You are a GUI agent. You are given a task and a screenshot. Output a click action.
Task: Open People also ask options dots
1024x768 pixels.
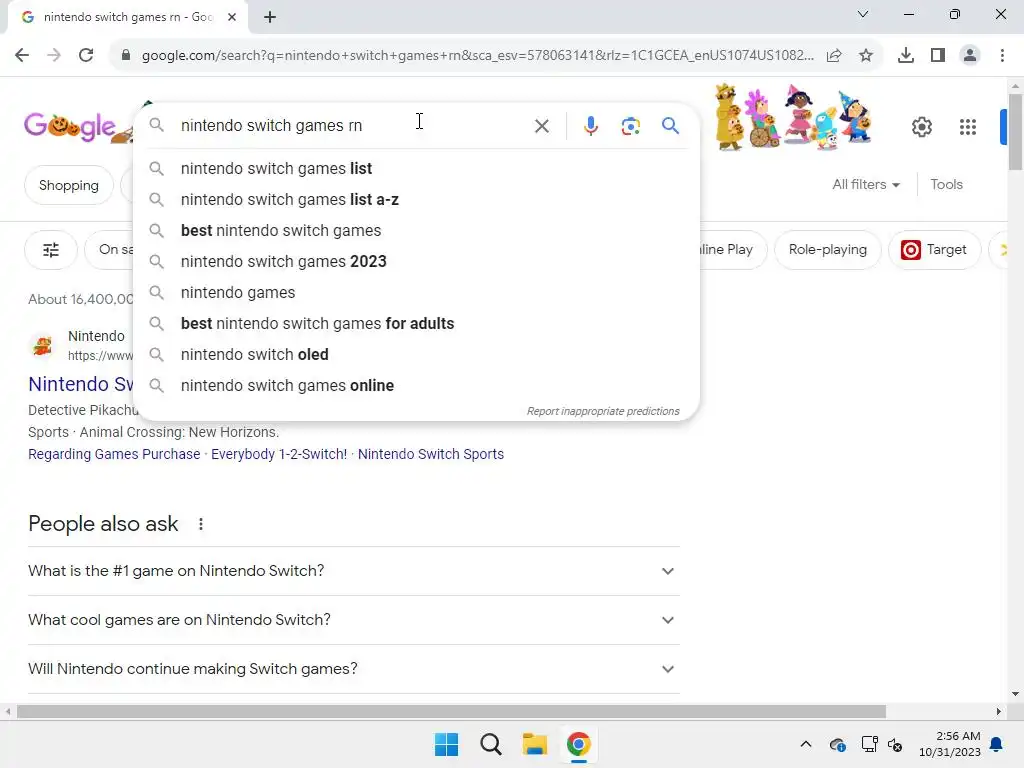coord(201,524)
